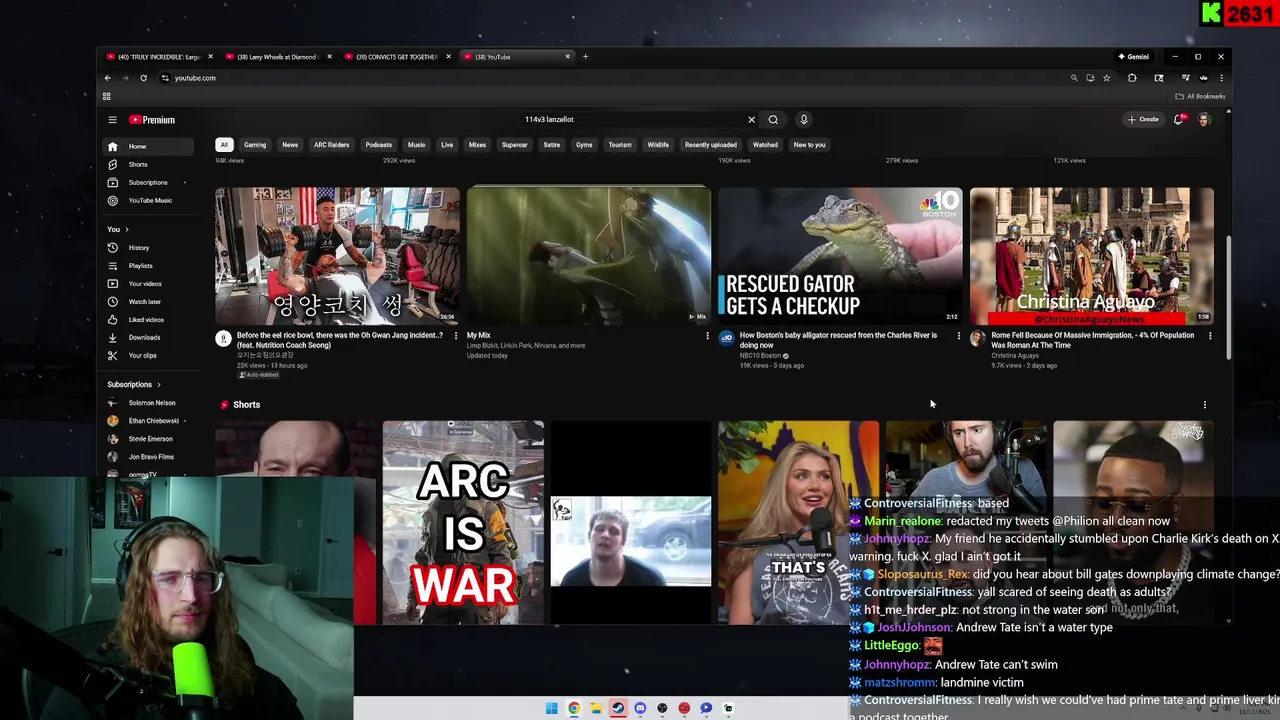The width and height of the screenshot is (1280, 720).
Task: Open Liked videos list
Action: pyautogui.click(x=148, y=319)
